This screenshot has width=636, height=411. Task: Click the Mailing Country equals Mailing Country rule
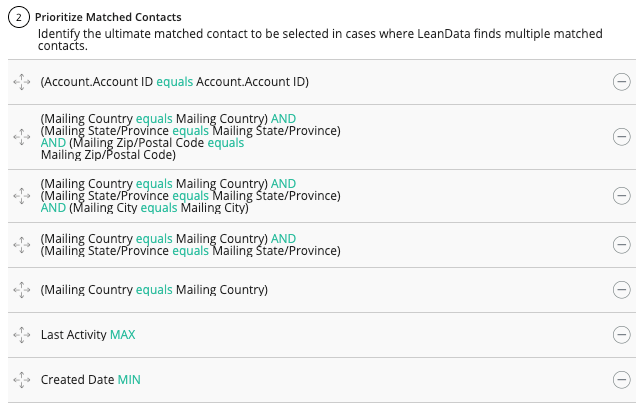pos(154,290)
